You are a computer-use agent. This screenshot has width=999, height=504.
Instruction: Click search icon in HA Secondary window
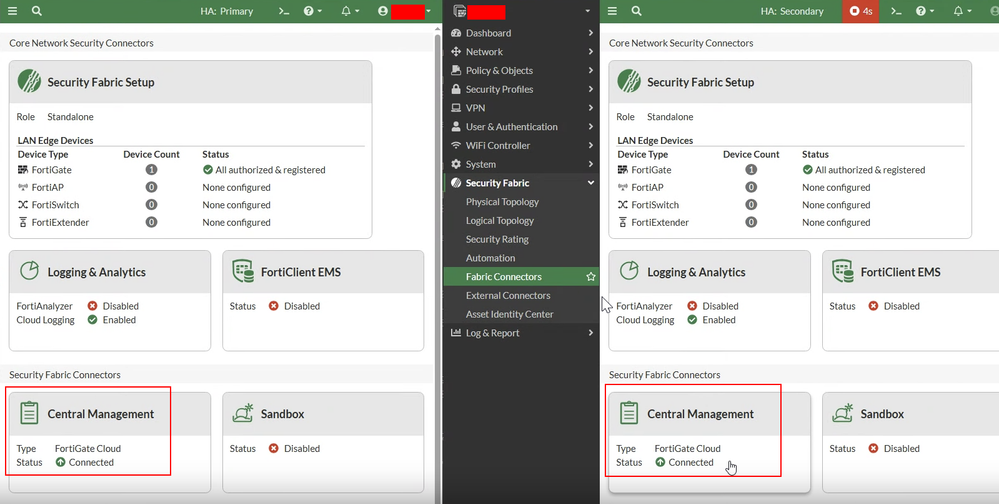636,11
